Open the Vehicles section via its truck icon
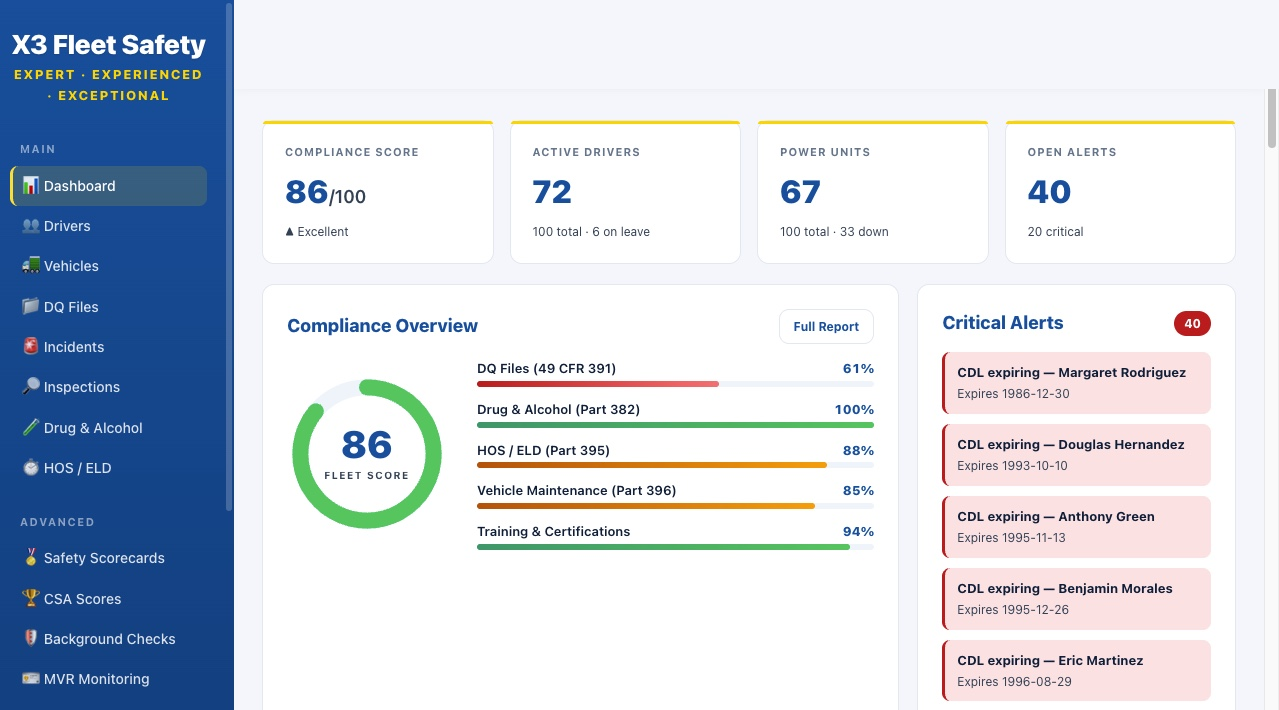 [x=31, y=266]
